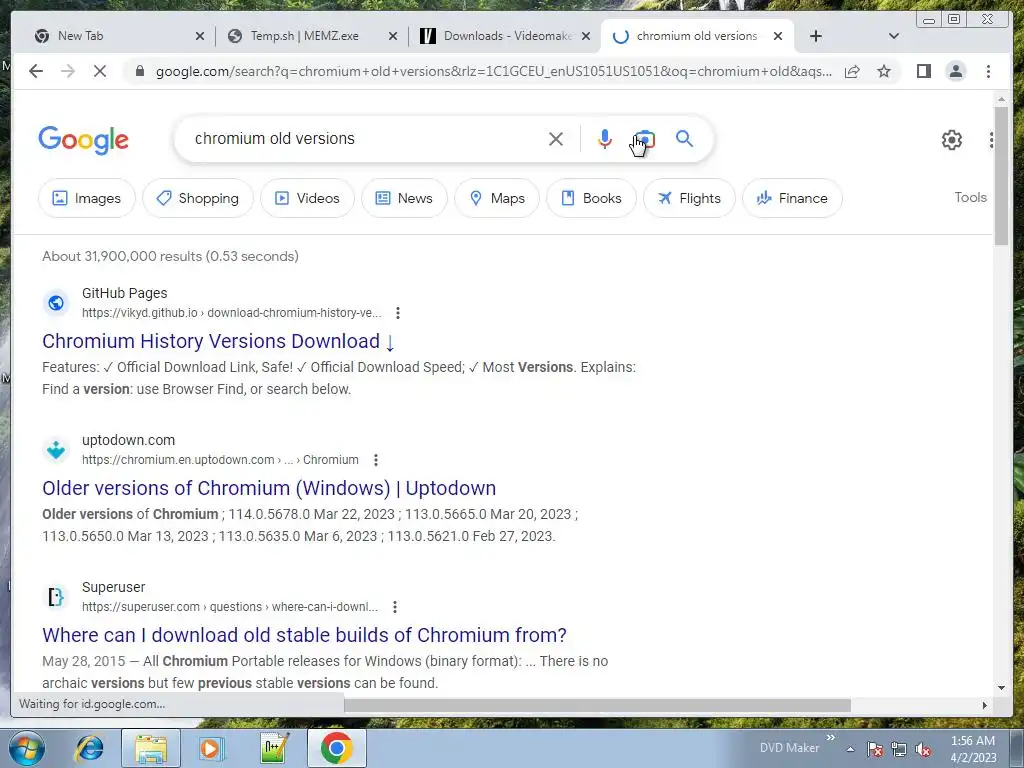The image size is (1024, 768).
Task: Close the Temp.sh MEMZ.exe tab
Action: pyautogui.click(x=392, y=36)
